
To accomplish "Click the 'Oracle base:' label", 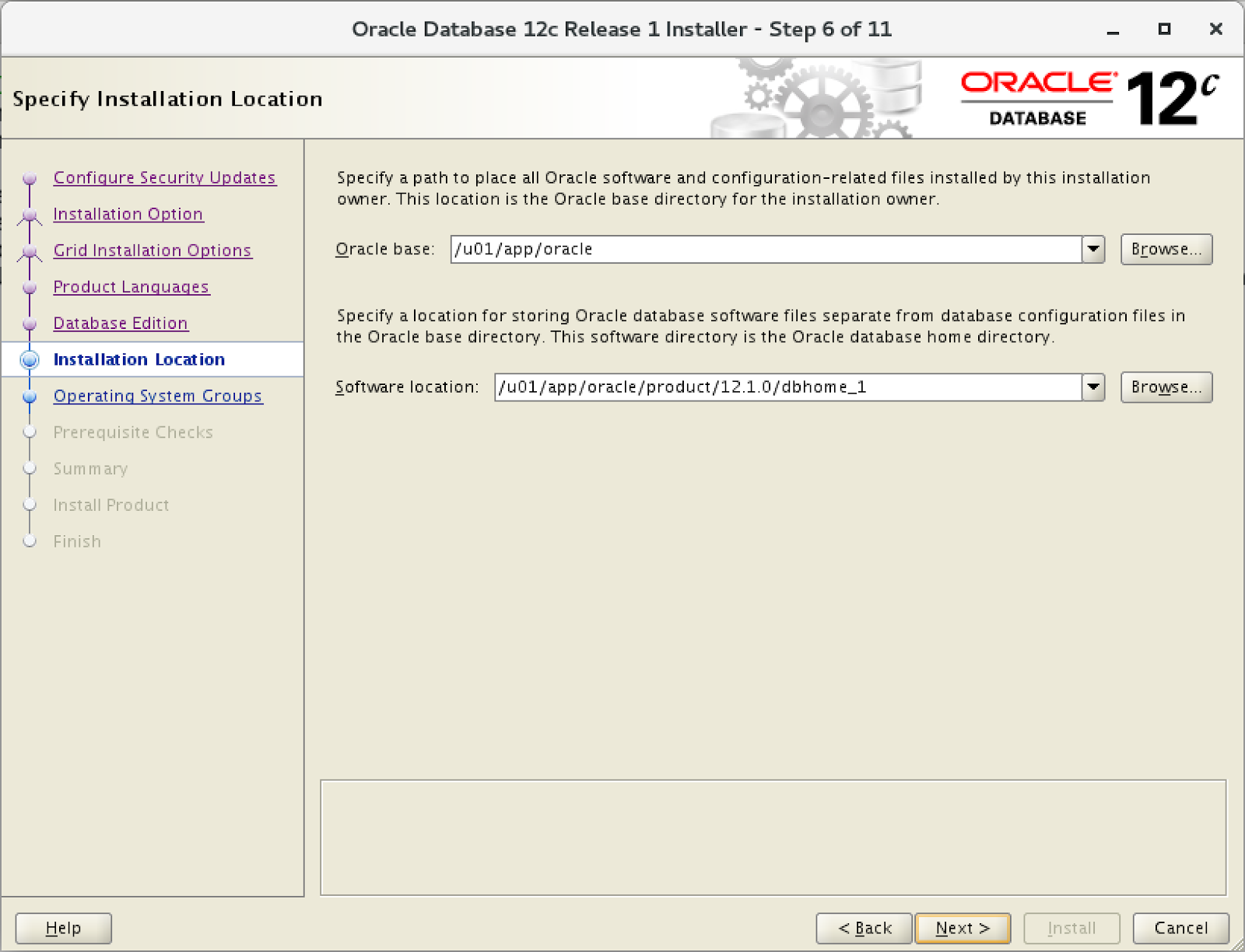I will 385,249.
